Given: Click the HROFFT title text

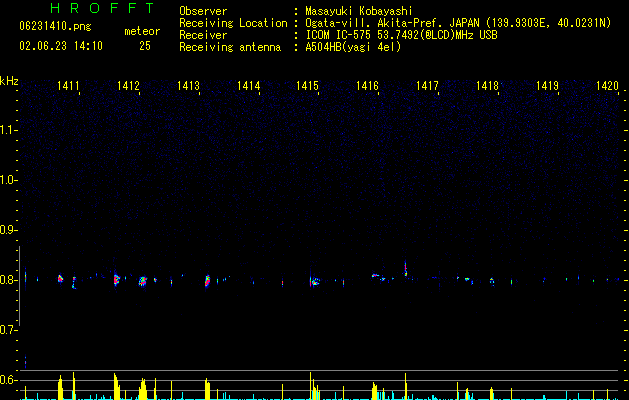Looking at the screenshot, I should coord(102,8).
